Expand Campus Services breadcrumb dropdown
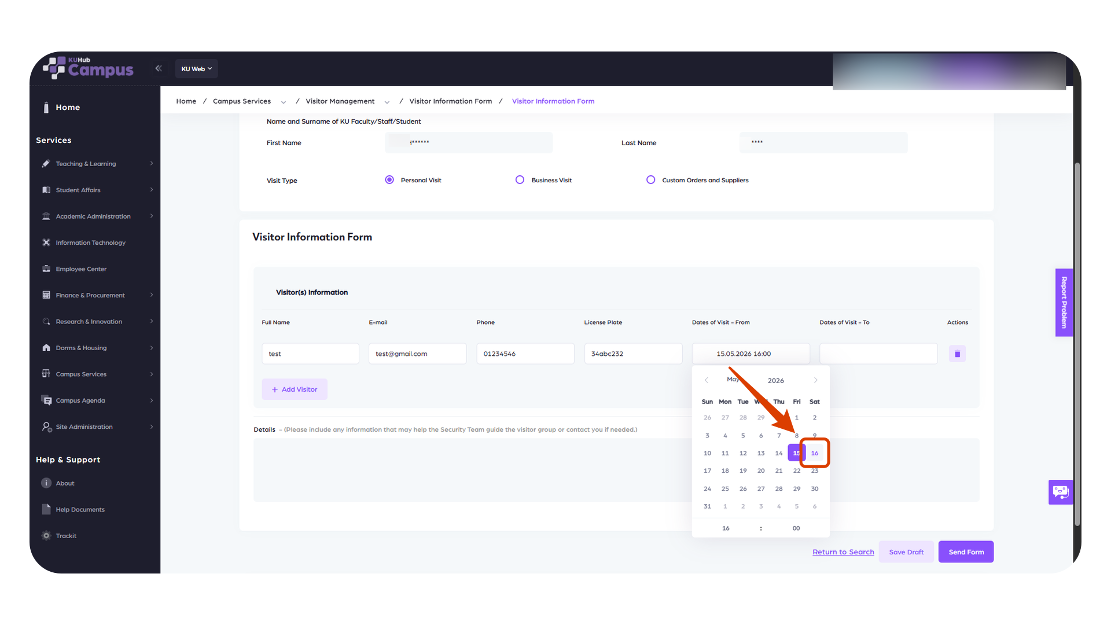The image size is (1111, 625). click(x=283, y=102)
